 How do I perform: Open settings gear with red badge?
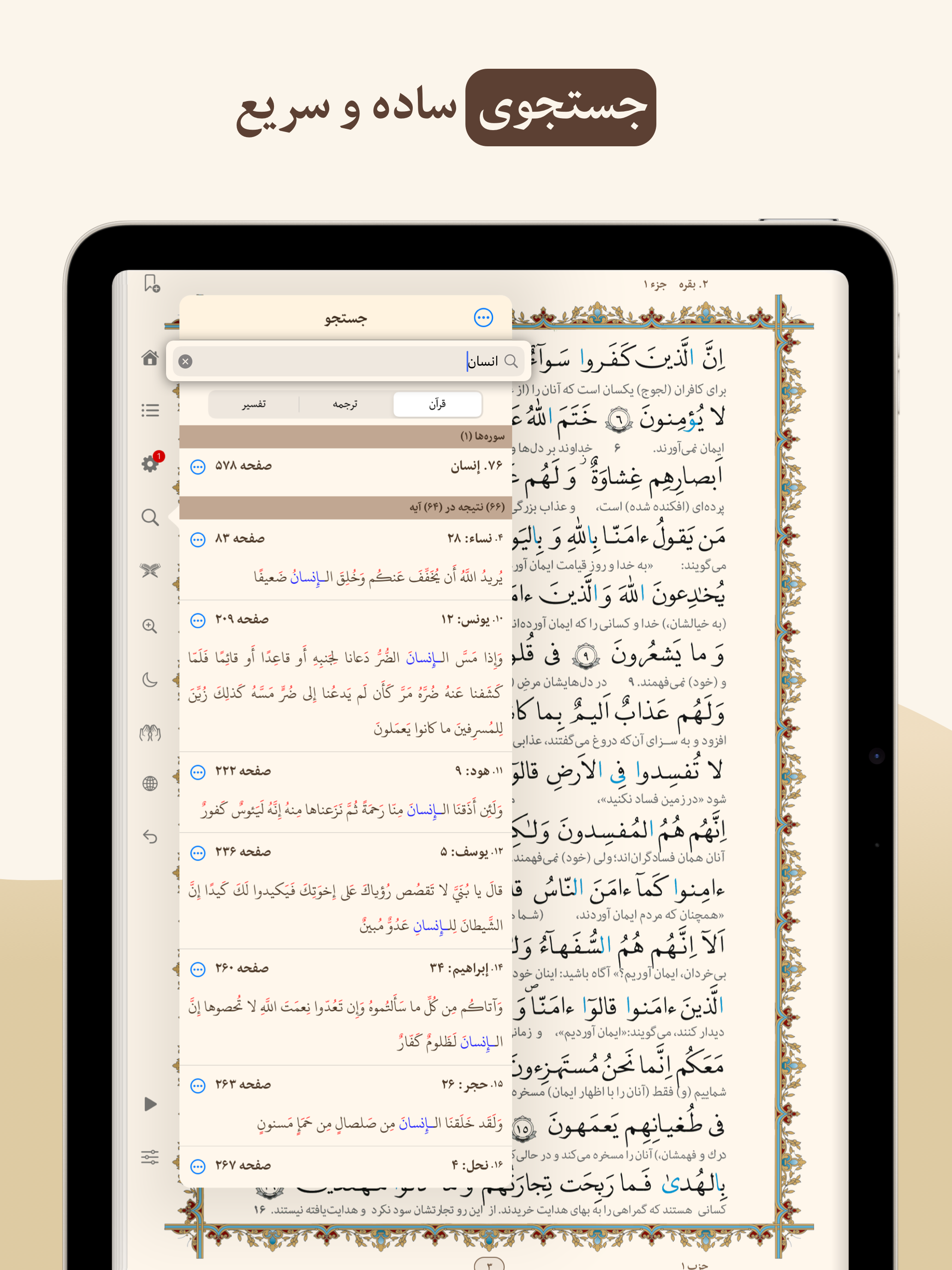151,463
